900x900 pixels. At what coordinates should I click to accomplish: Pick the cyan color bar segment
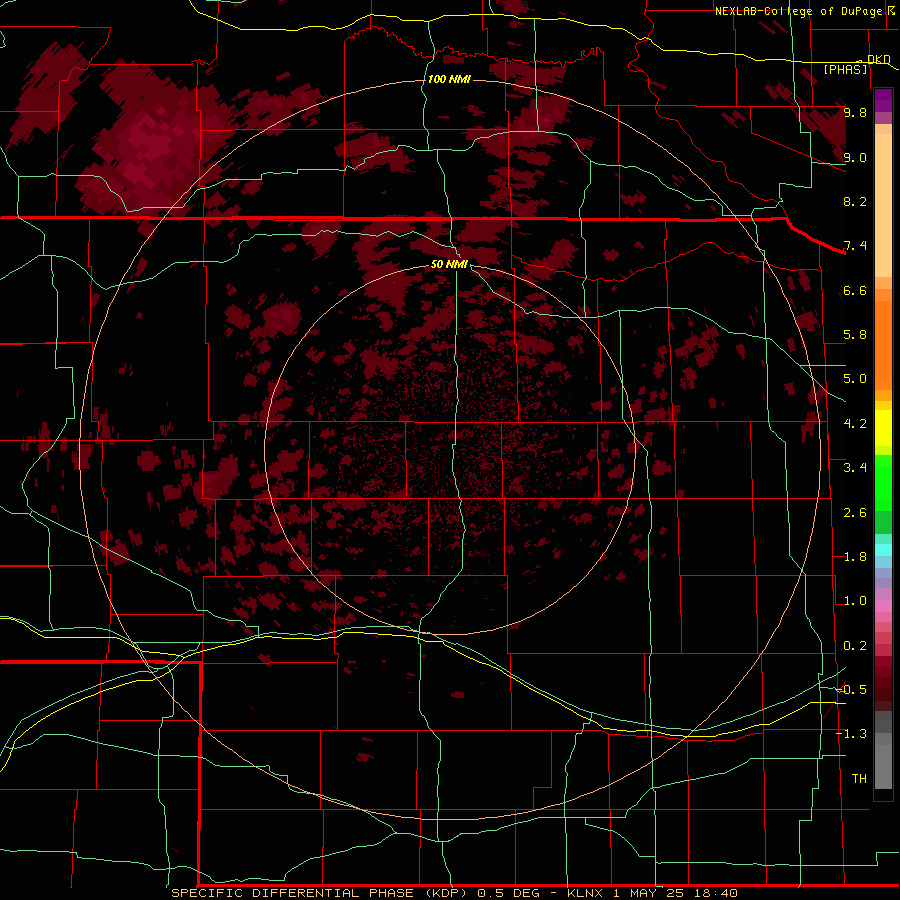(883, 549)
